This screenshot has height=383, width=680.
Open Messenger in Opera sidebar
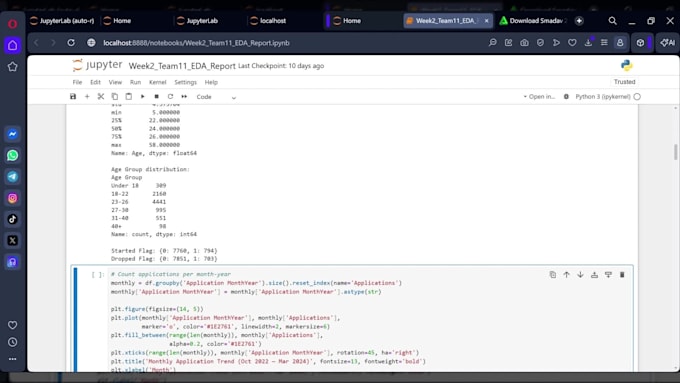pyautogui.click(x=13, y=134)
